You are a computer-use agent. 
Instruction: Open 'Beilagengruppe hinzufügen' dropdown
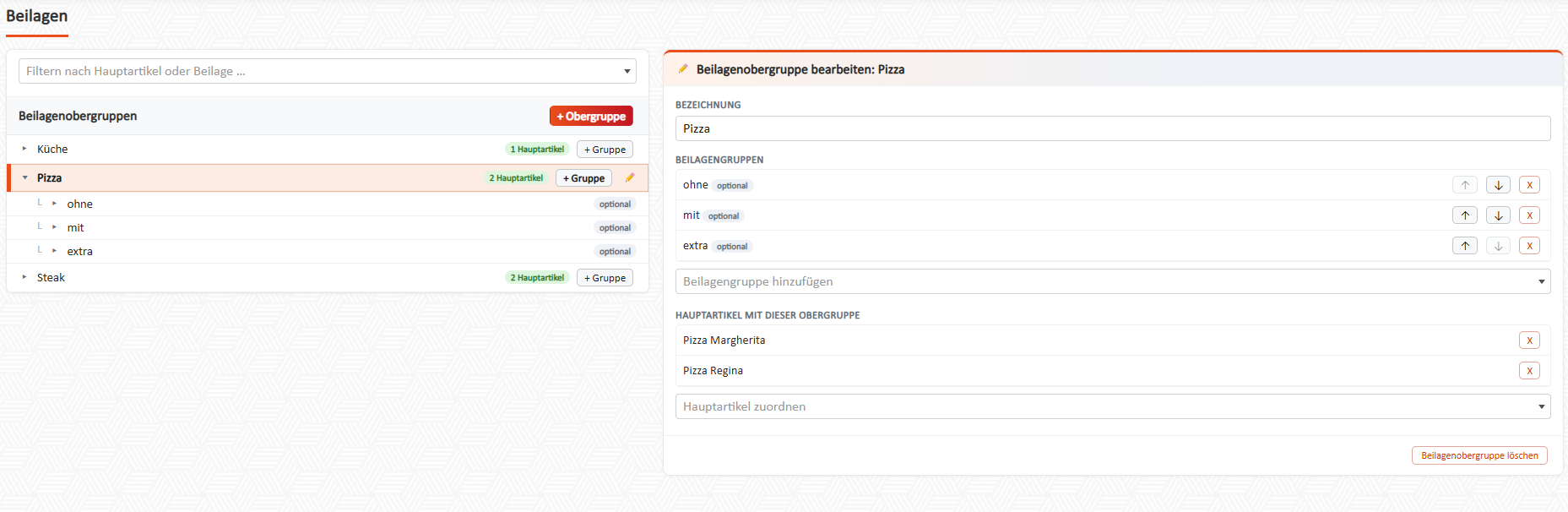tap(1113, 281)
